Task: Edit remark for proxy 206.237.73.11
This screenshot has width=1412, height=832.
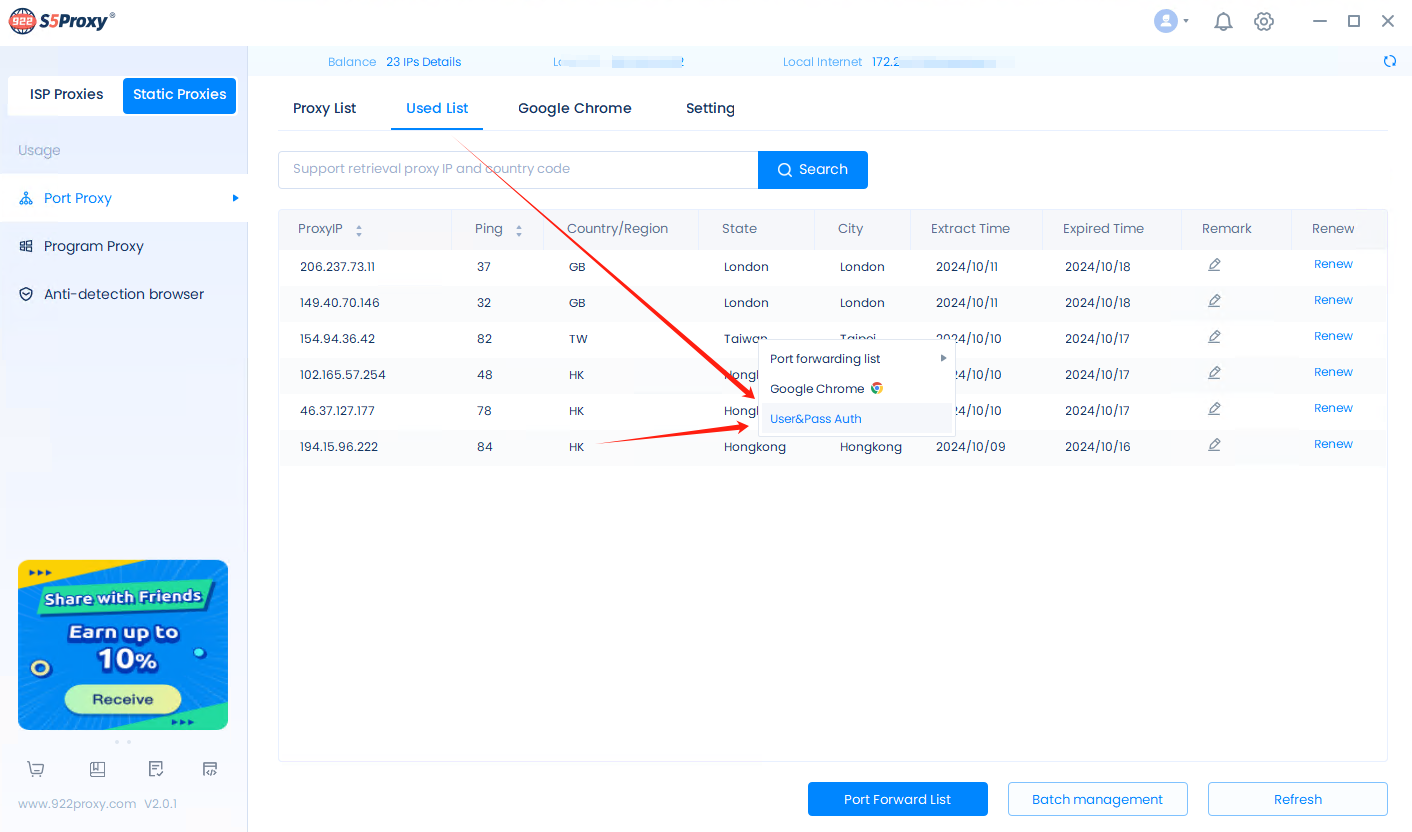Action: click(x=1214, y=265)
